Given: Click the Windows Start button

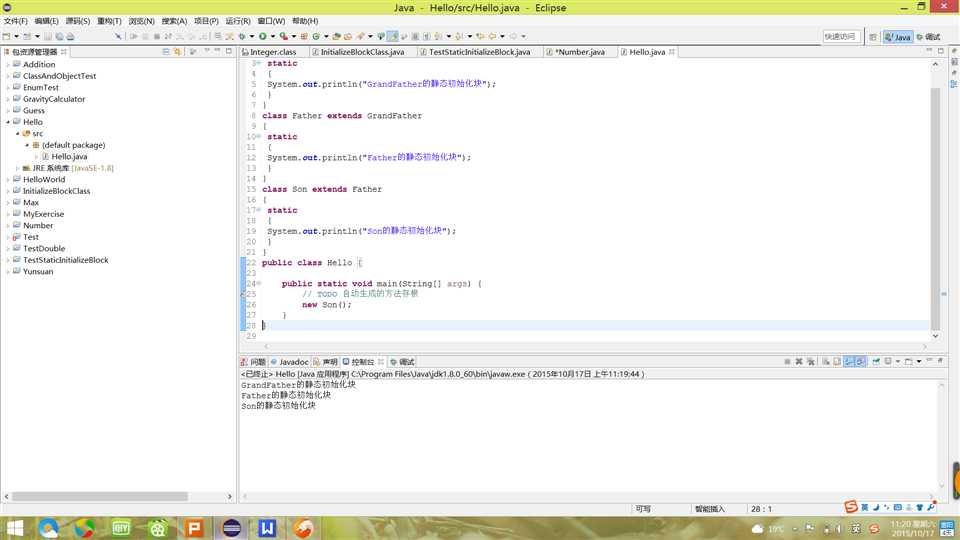Looking at the screenshot, I should pyautogui.click(x=14, y=528).
